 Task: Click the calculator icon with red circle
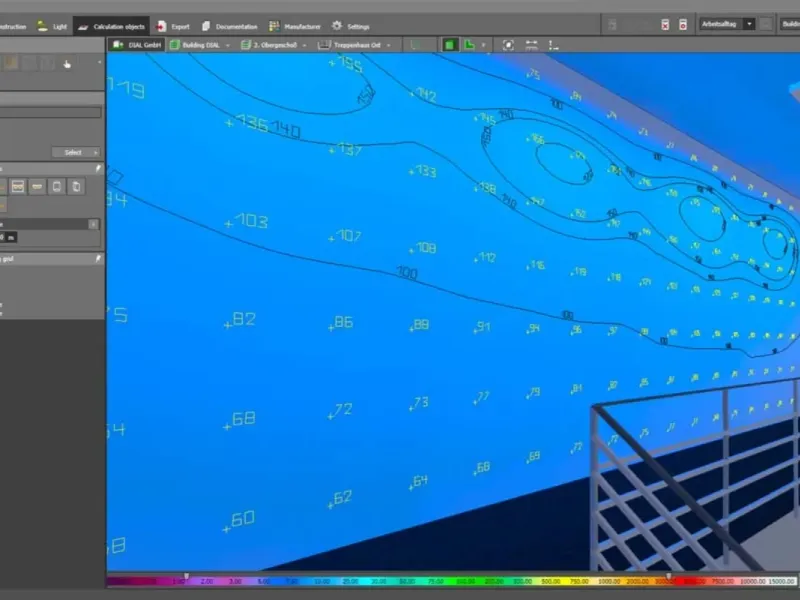(x=683, y=24)
